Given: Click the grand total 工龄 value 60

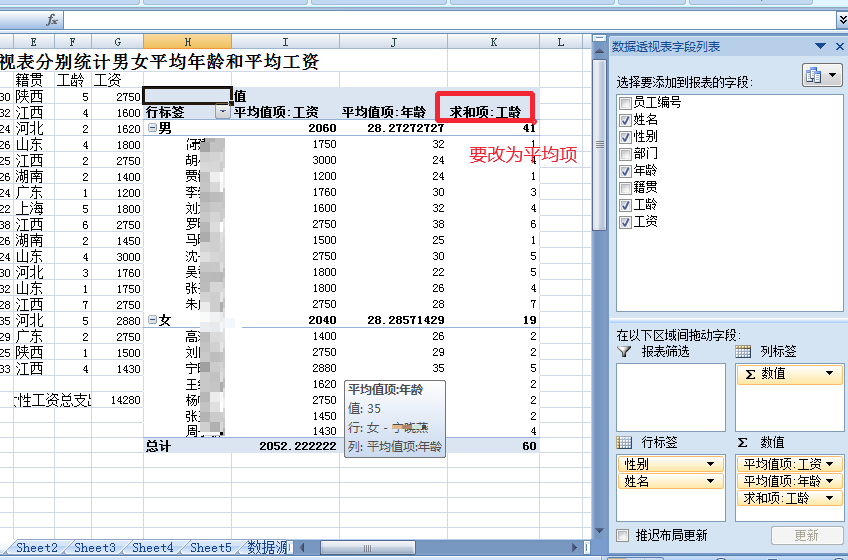Looking at the screenshot, I should tap(529, 446).
